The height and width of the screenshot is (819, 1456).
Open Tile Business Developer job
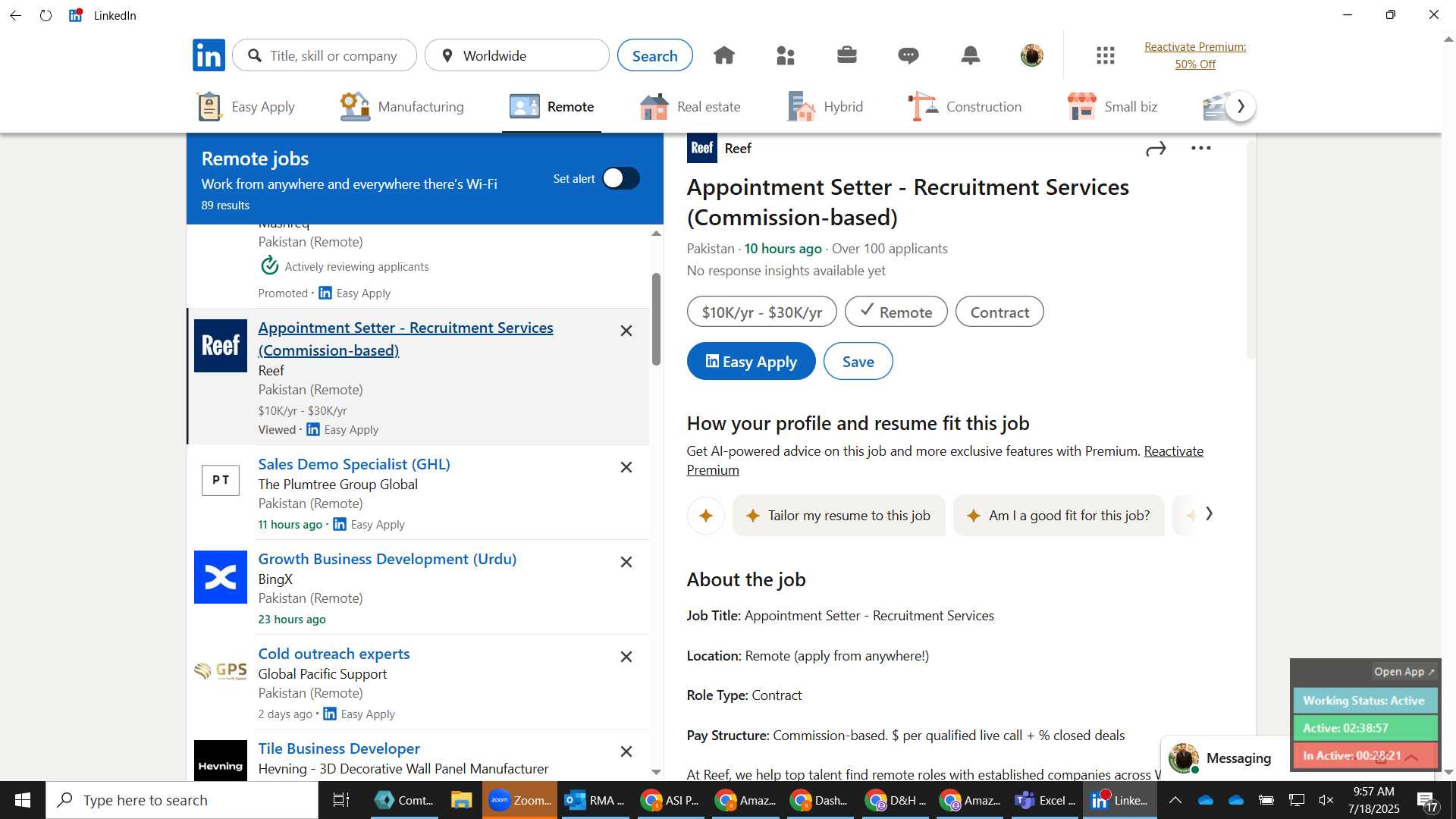coord(339,748)
